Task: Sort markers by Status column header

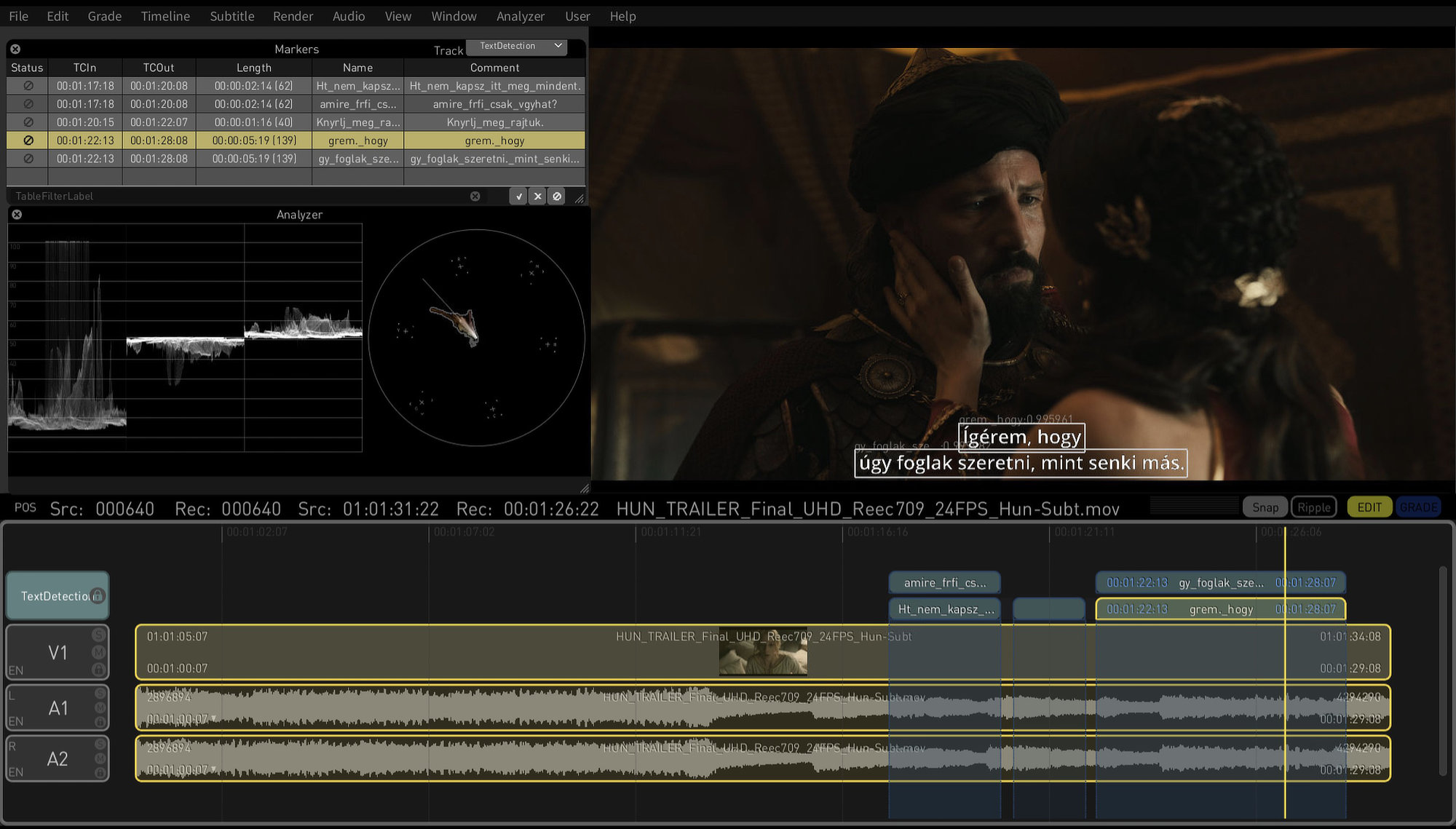Action: tap(27, 68)
